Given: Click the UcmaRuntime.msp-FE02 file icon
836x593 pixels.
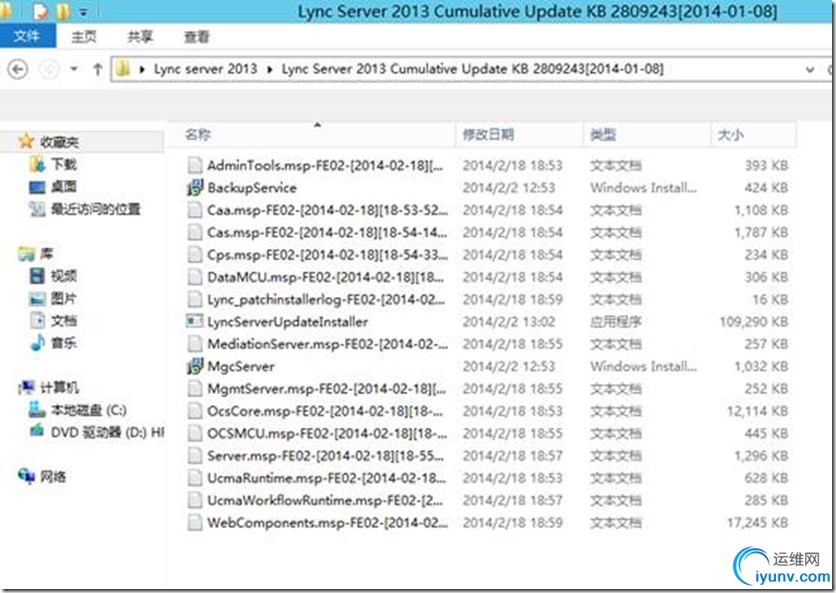Looking at the screenshot, I should pos(195,478).
